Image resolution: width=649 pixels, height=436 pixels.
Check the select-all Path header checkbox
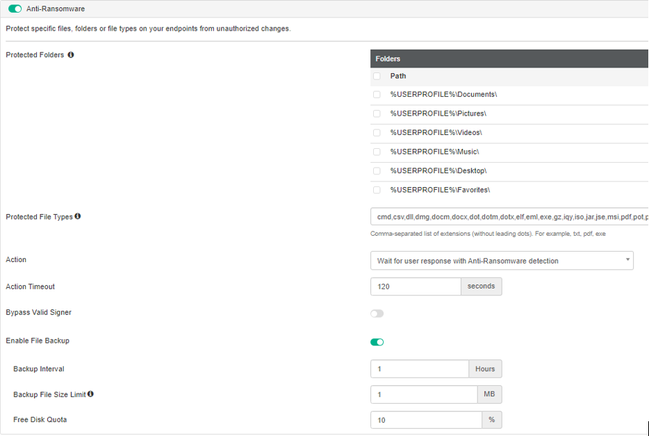[376, 76]
